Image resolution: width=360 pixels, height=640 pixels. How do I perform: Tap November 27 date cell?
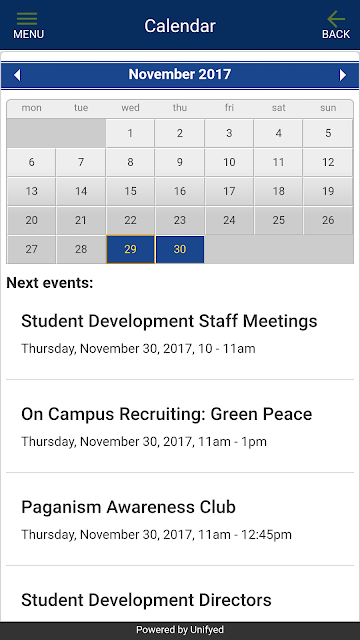(31, 249)
